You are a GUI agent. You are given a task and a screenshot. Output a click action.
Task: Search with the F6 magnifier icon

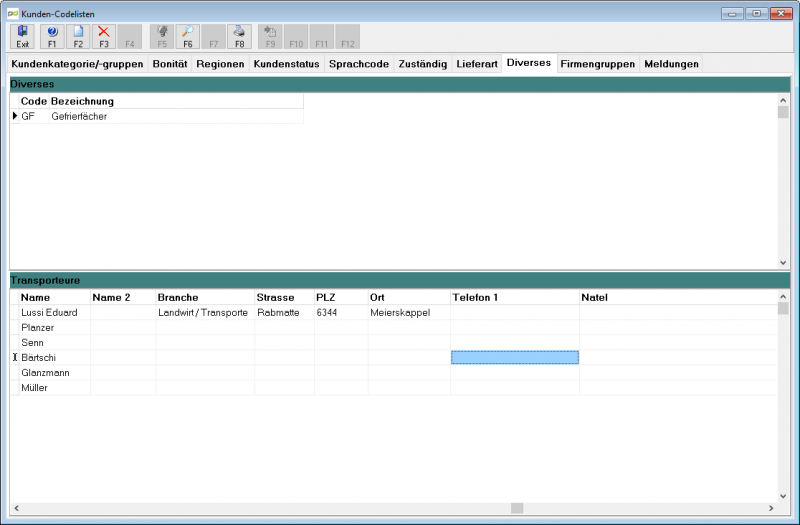point(188,37)
